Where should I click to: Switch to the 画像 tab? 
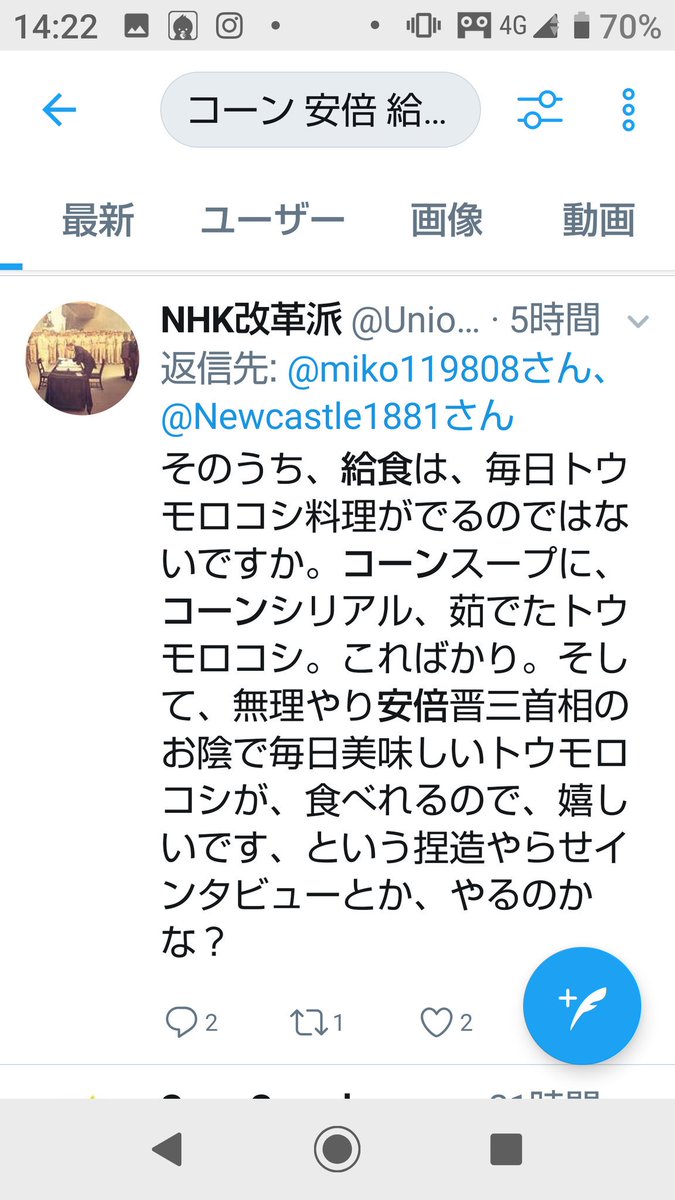[447, 220]
